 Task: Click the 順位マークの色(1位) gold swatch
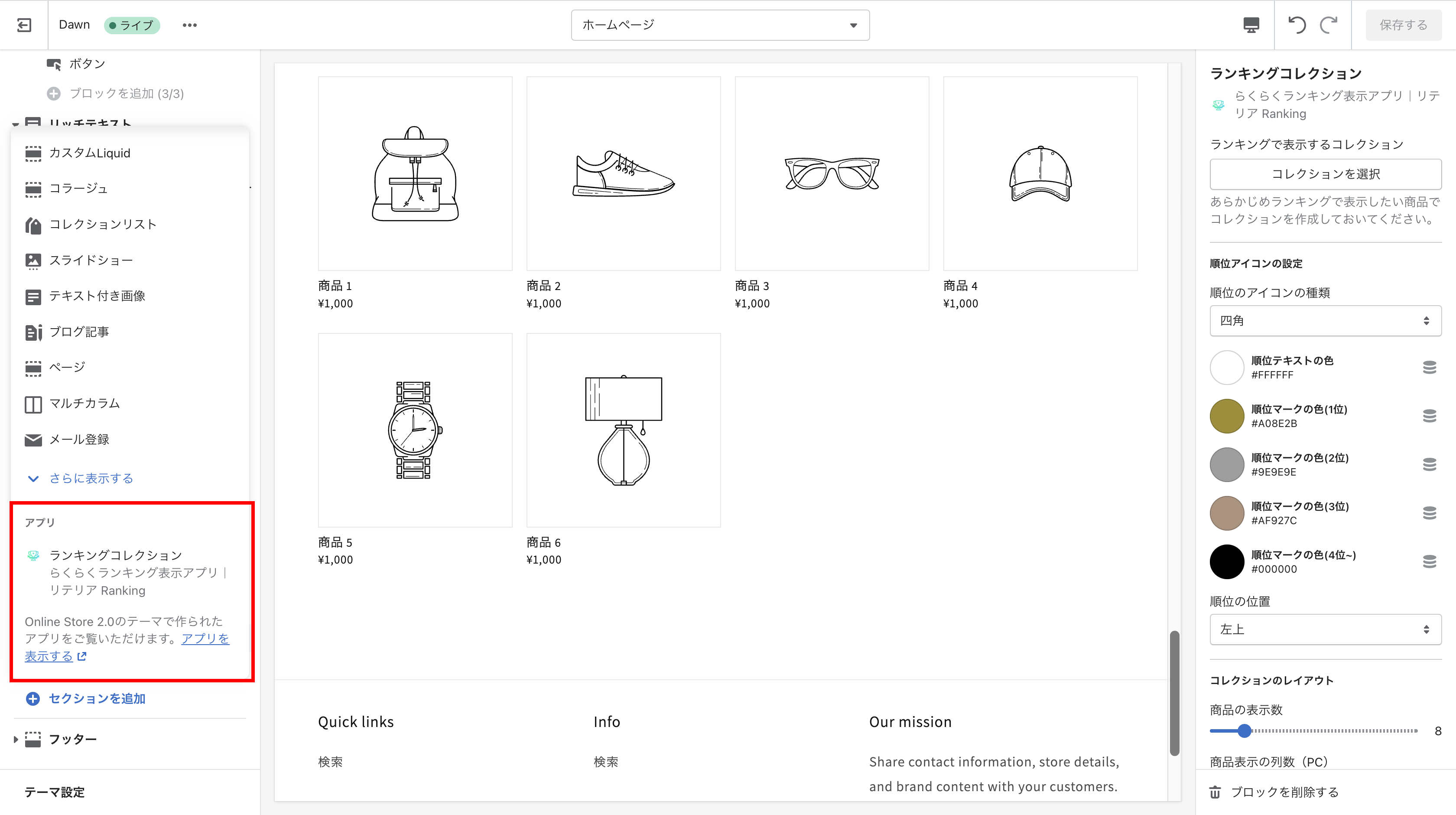point(1226,416)
